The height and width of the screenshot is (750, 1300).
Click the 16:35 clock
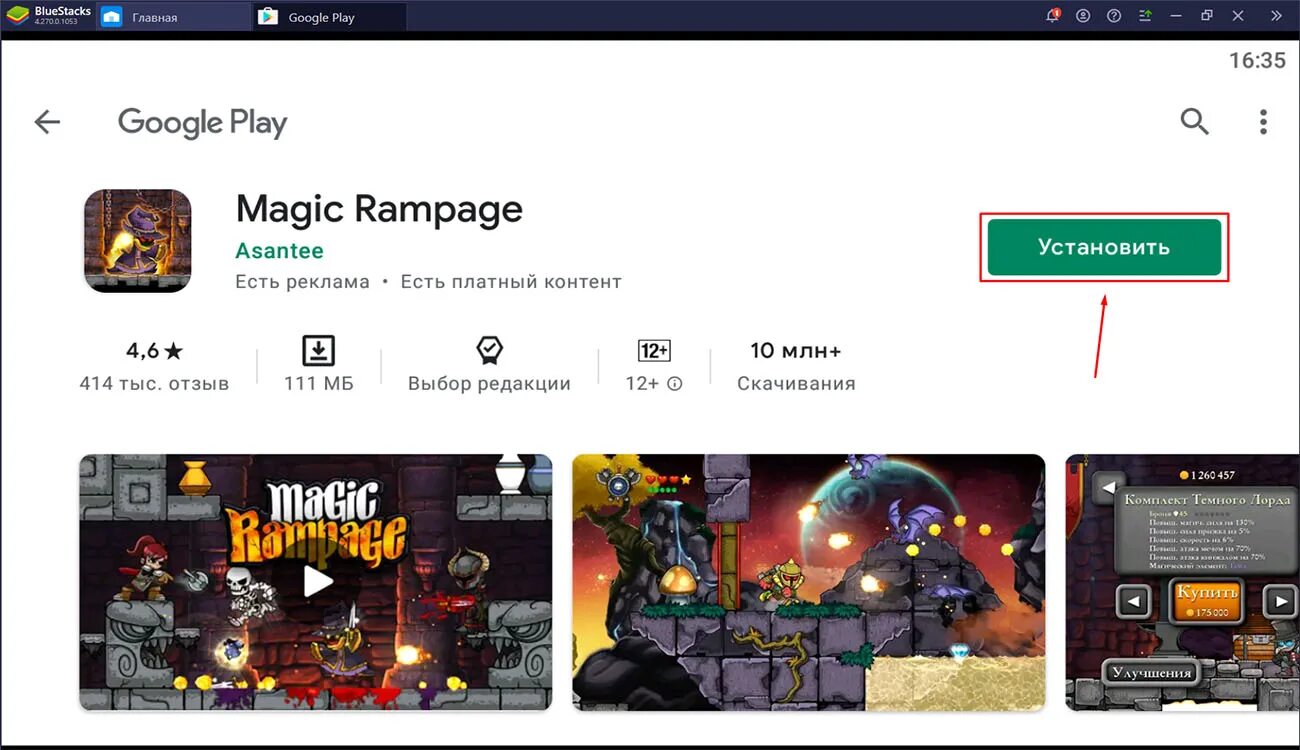point(1257,60)
